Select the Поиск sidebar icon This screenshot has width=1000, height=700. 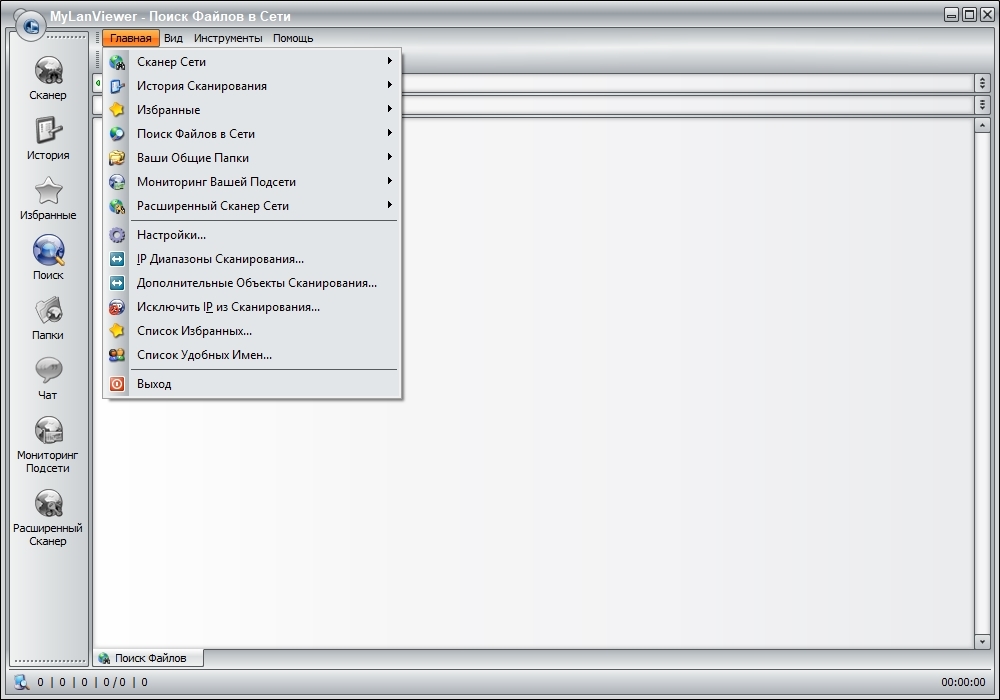tap(48, 251)
